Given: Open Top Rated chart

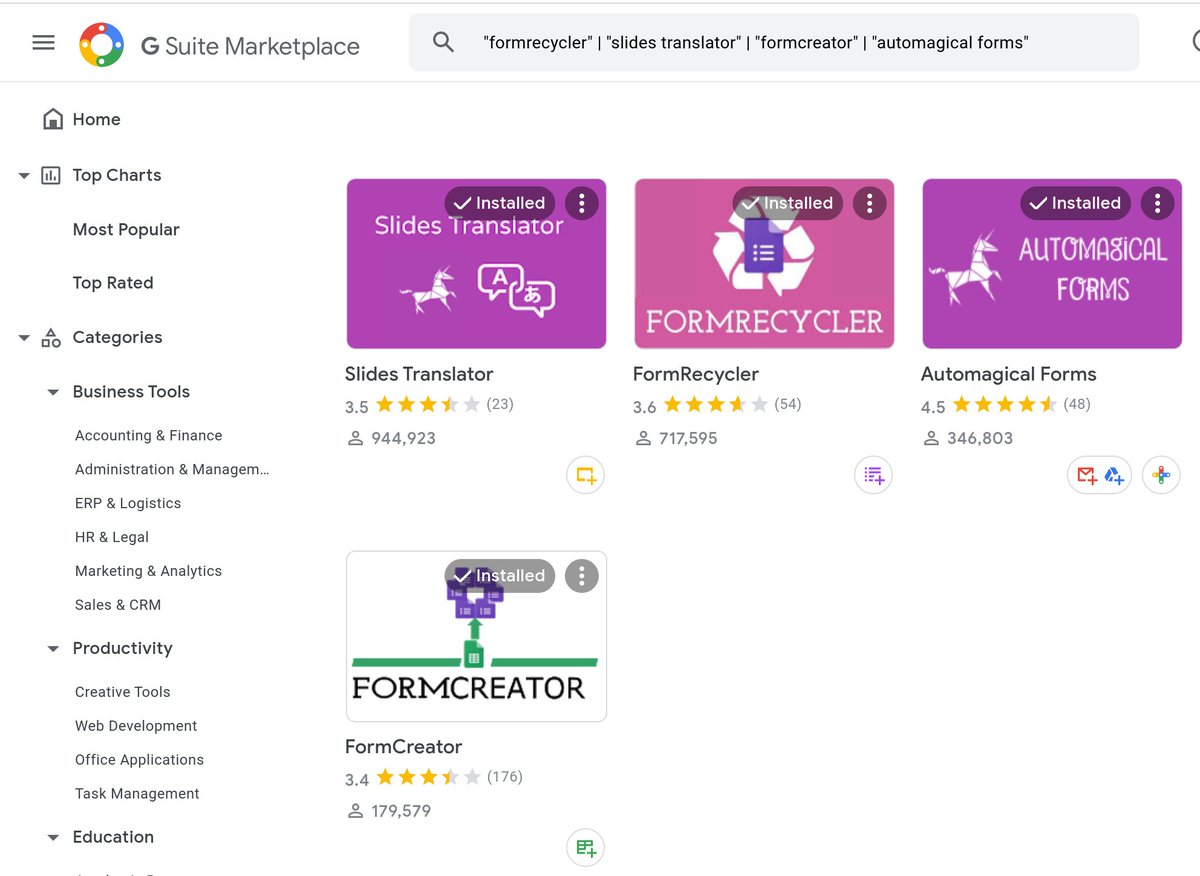Looking at the screenshot, I should coord(113,283).
